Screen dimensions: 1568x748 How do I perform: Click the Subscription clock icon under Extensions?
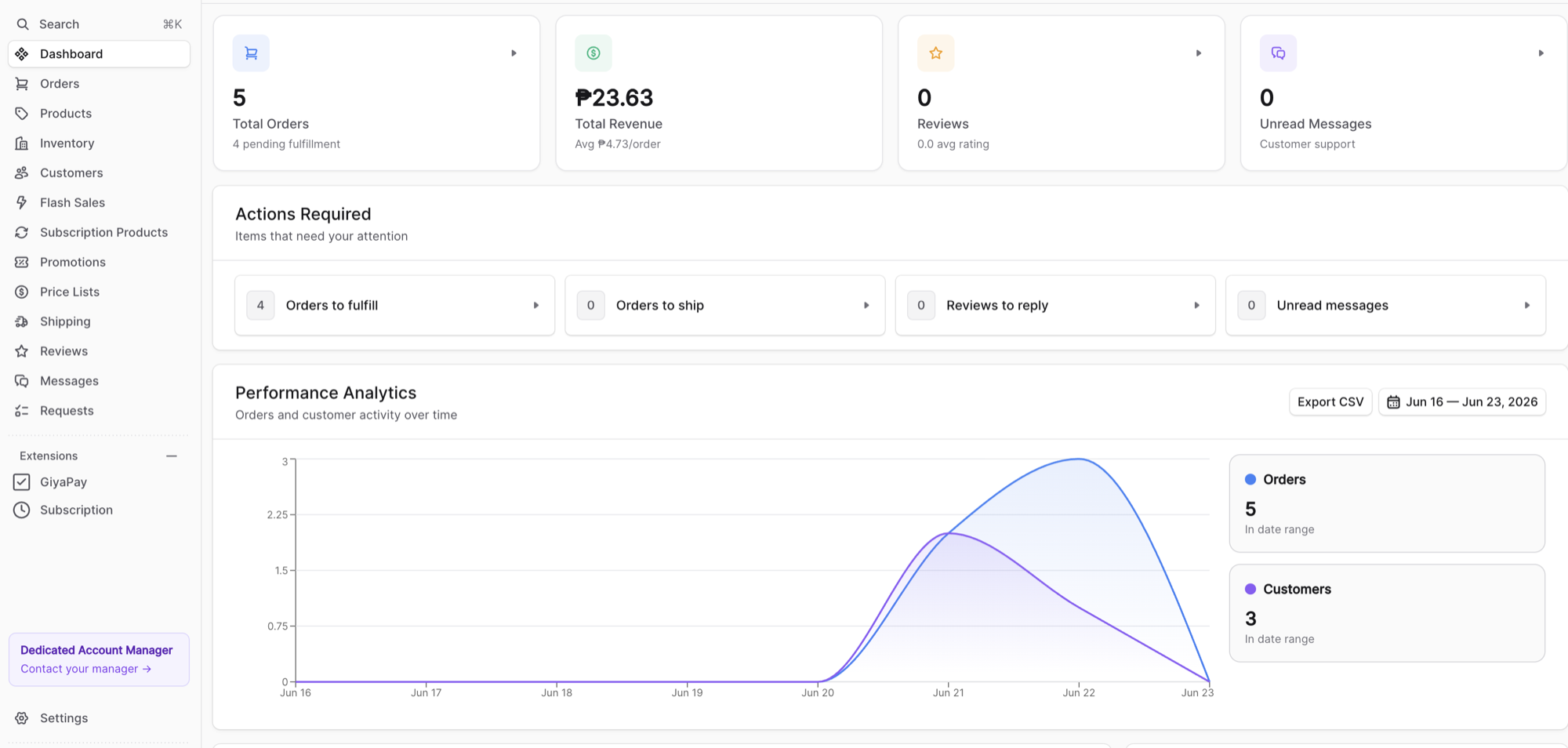(22, 510)
